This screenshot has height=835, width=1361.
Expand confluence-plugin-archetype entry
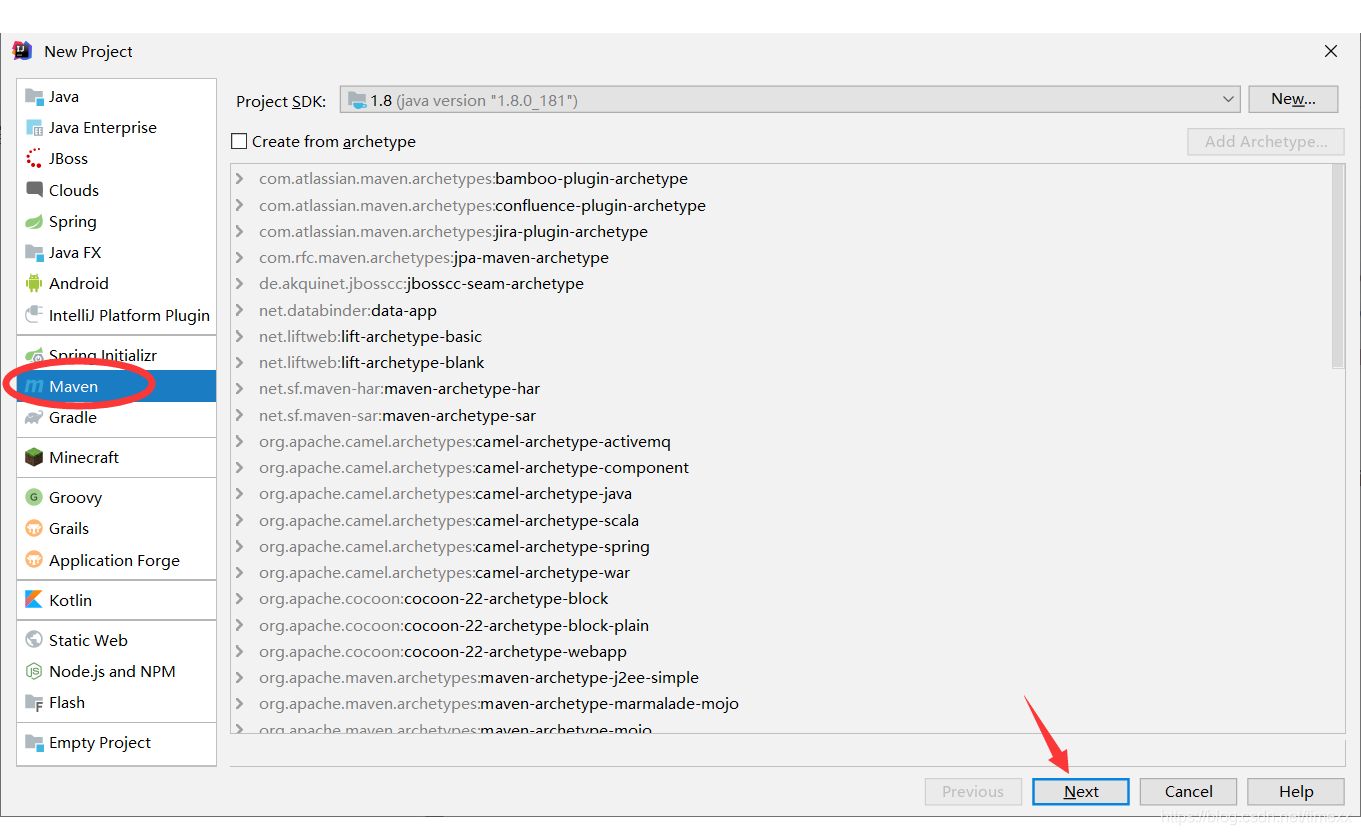coord(240,205)
